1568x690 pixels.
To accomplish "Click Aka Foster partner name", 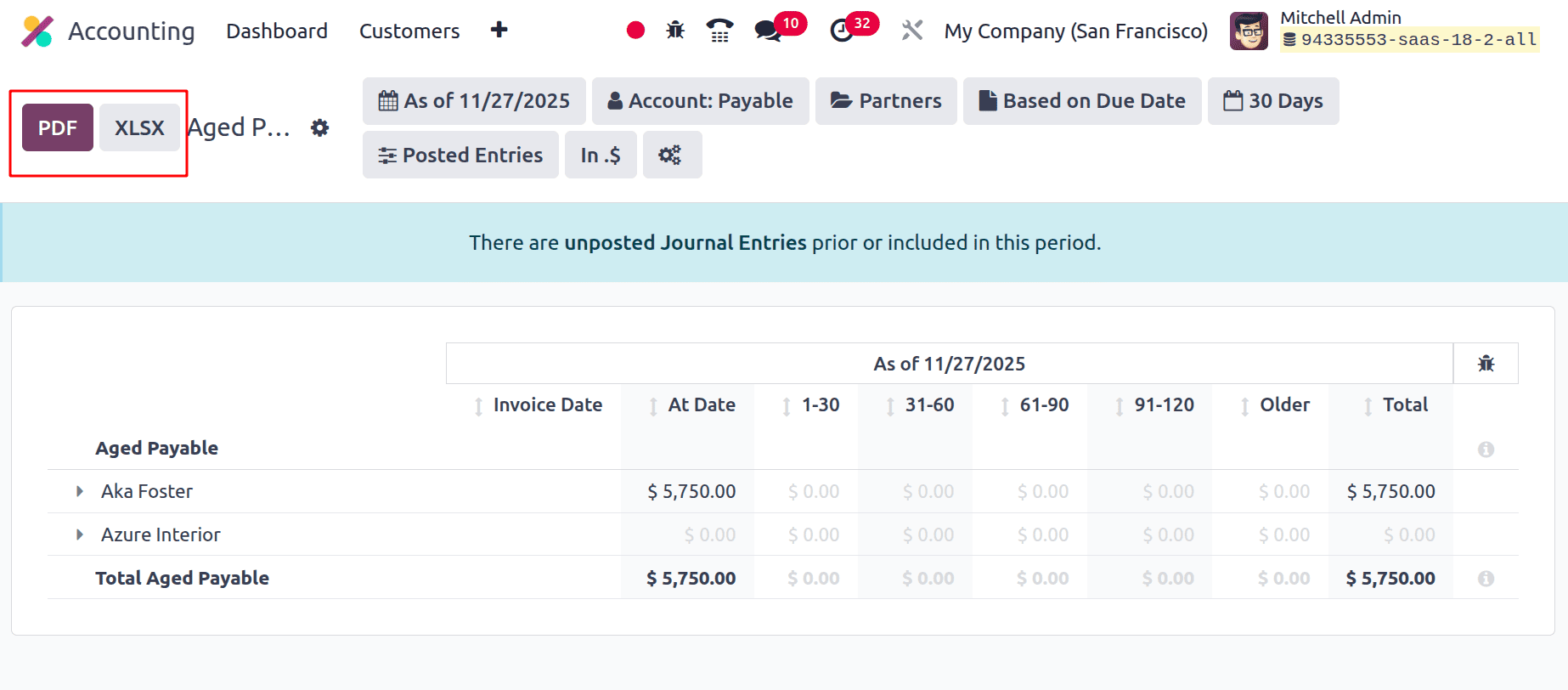I will (x=147, y=491).
